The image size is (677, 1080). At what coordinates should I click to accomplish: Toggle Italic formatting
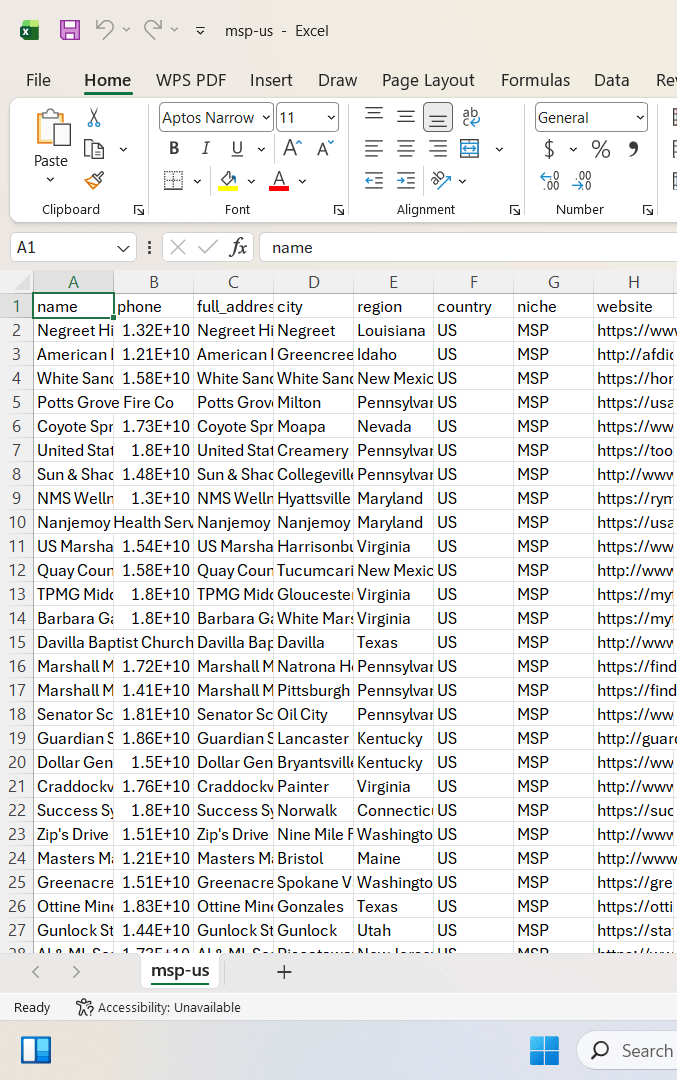pyautogui.click(x=205, y=149)
